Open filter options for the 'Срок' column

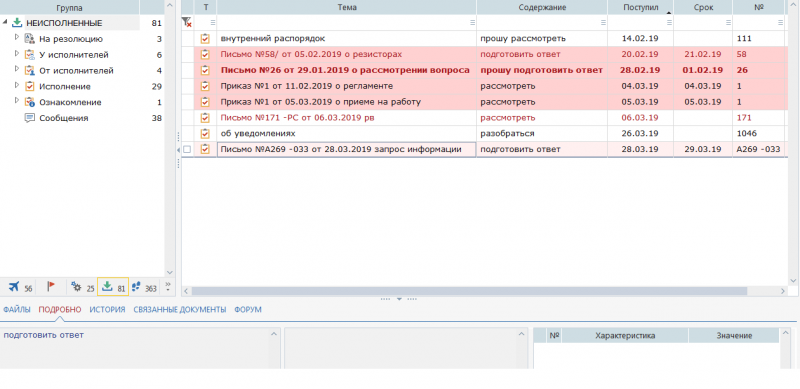coord(728,22)
